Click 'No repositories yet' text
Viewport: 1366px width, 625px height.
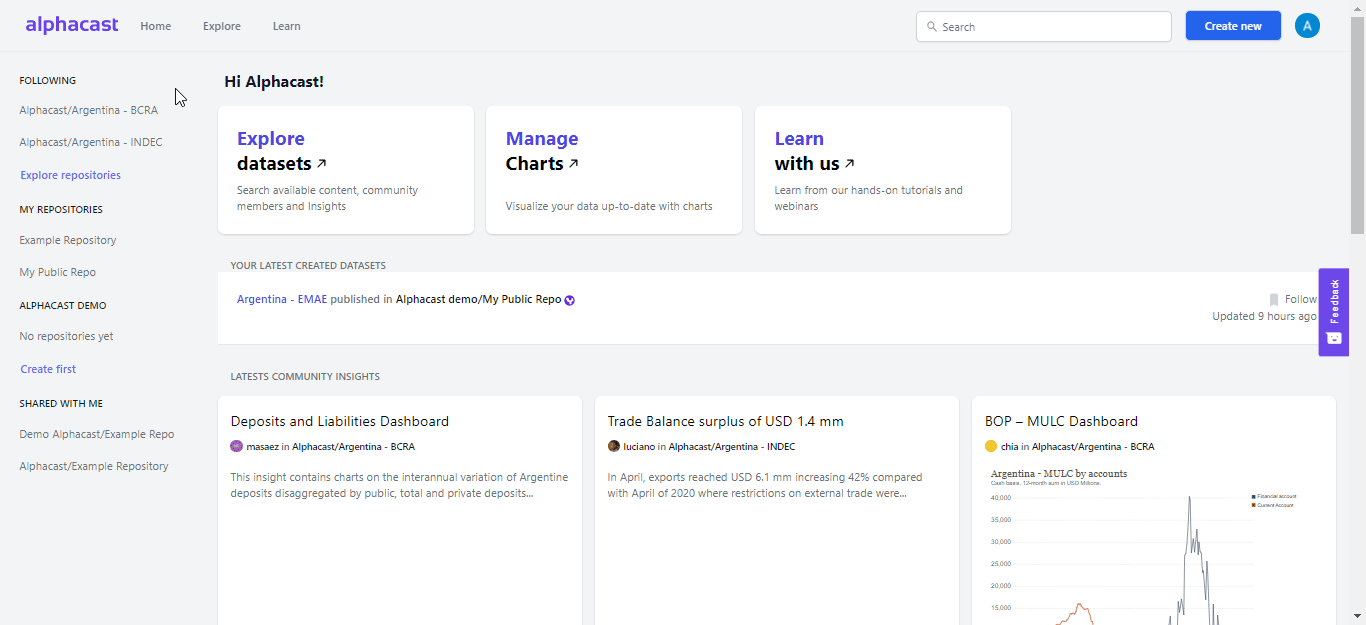[x=66, y=336]
